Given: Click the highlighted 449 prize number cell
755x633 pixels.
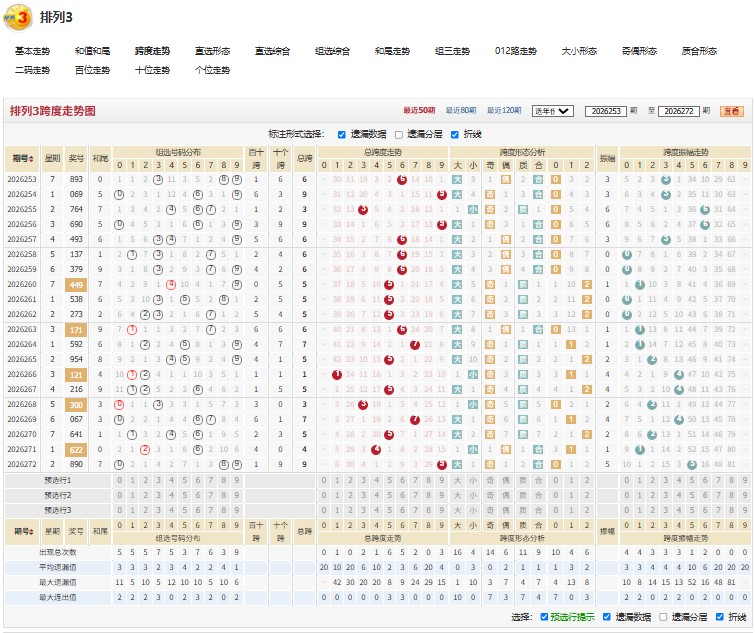Looking at the screenshot, I should [x=76, y=284].
